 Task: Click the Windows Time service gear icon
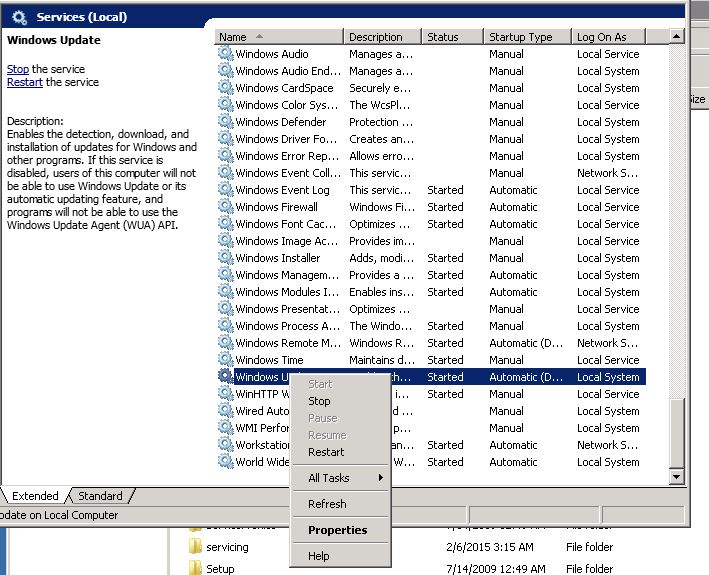click(225, 359)
